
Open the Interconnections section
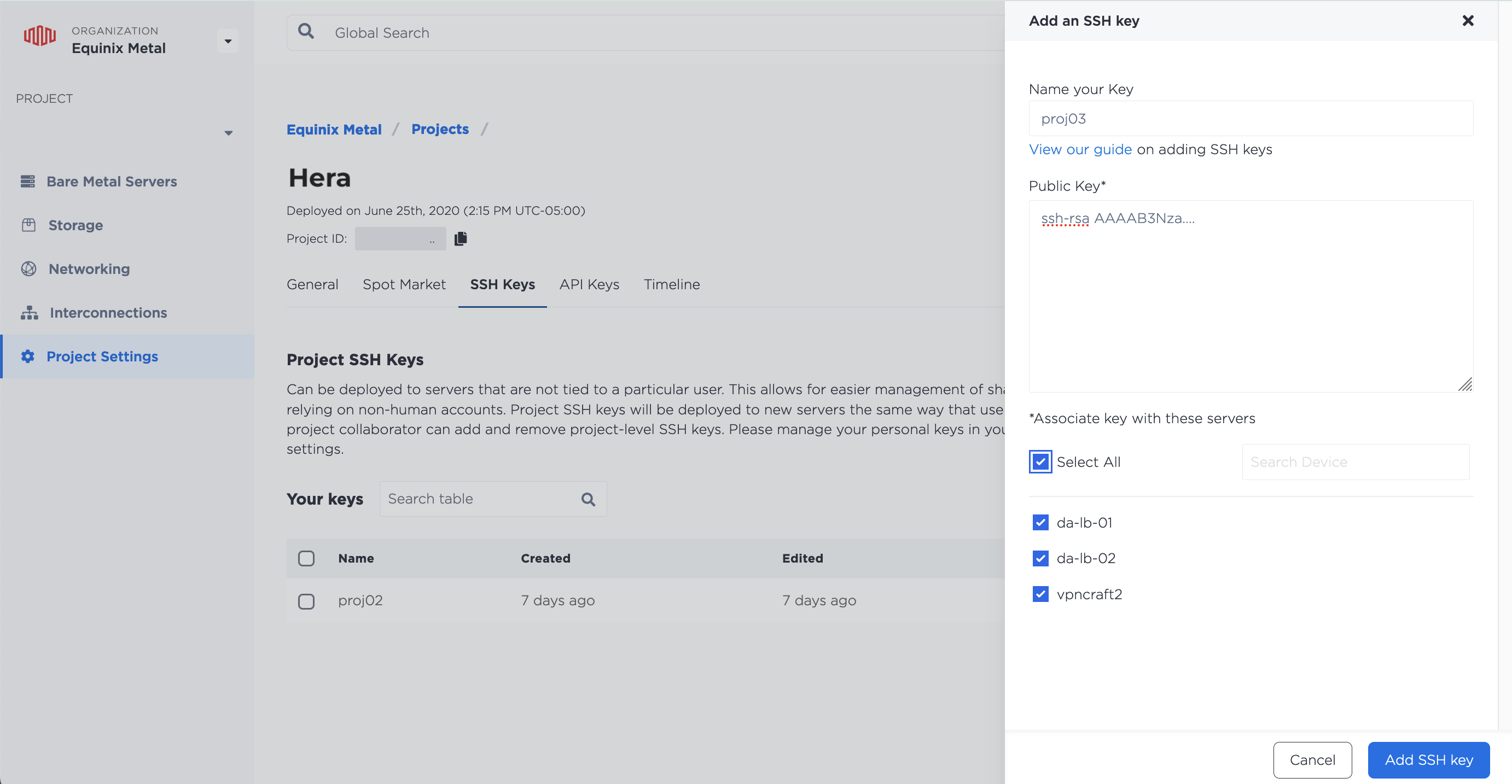108,313
